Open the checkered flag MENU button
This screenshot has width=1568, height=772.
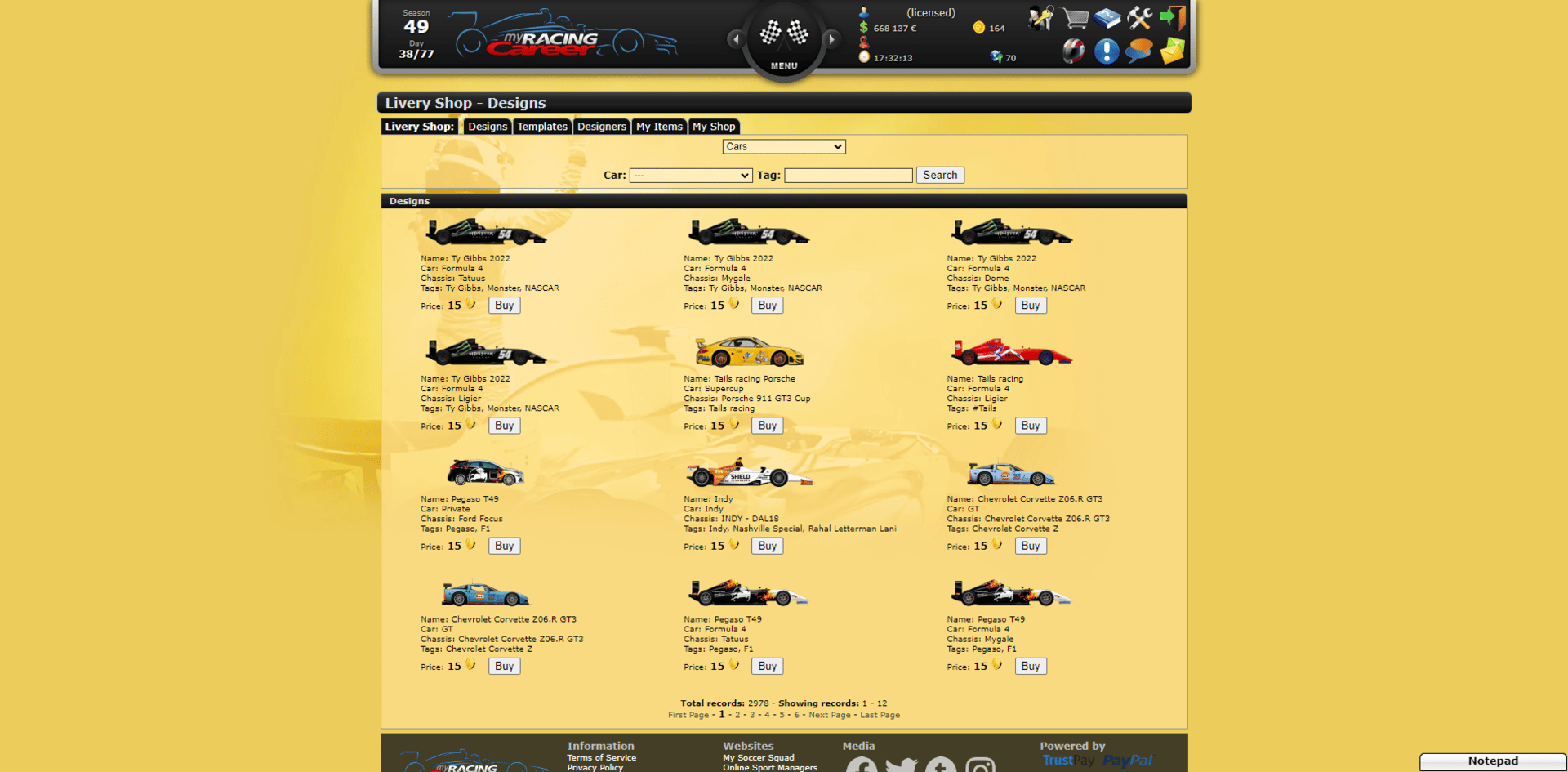tap(784, 39)
